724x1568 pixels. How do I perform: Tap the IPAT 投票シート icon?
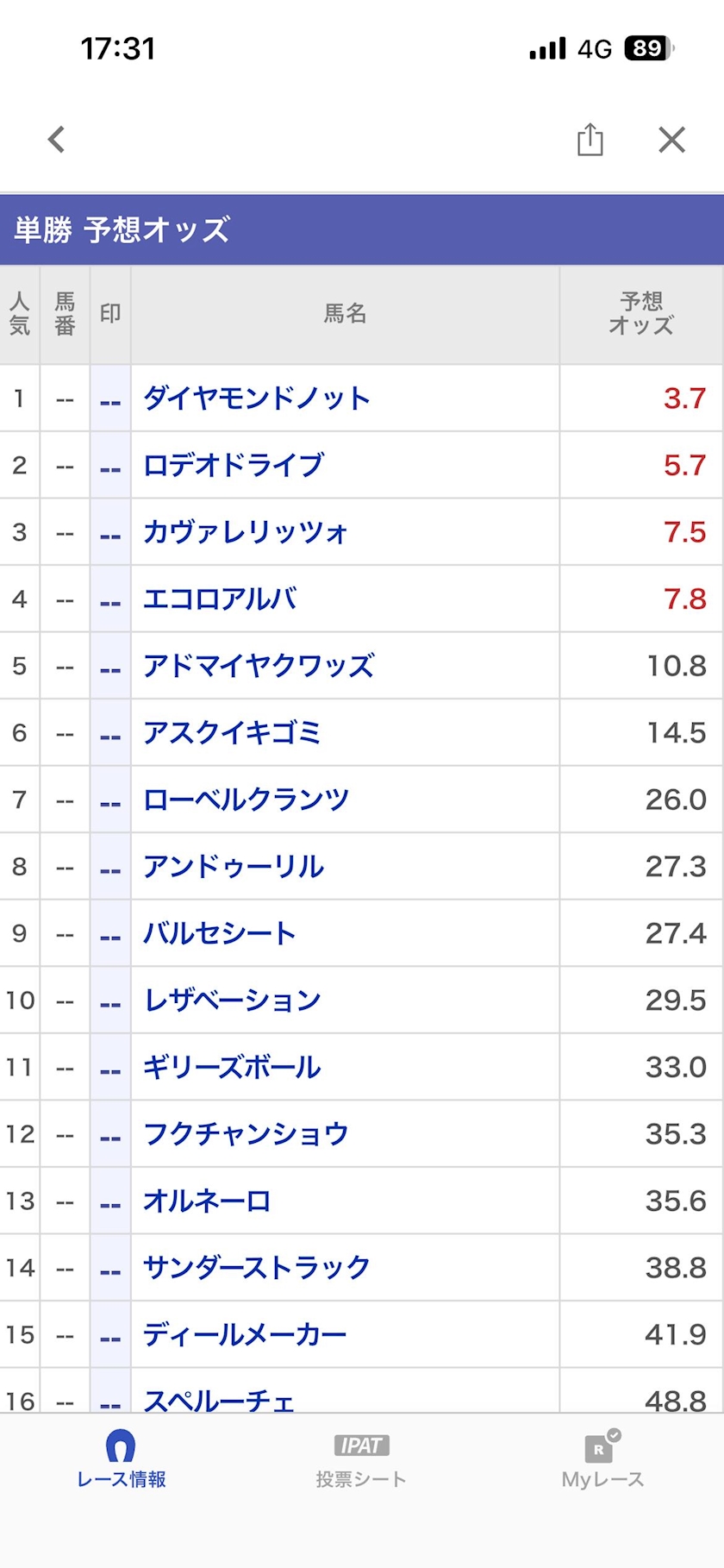pyautogui.click(x=361, y=1446)
